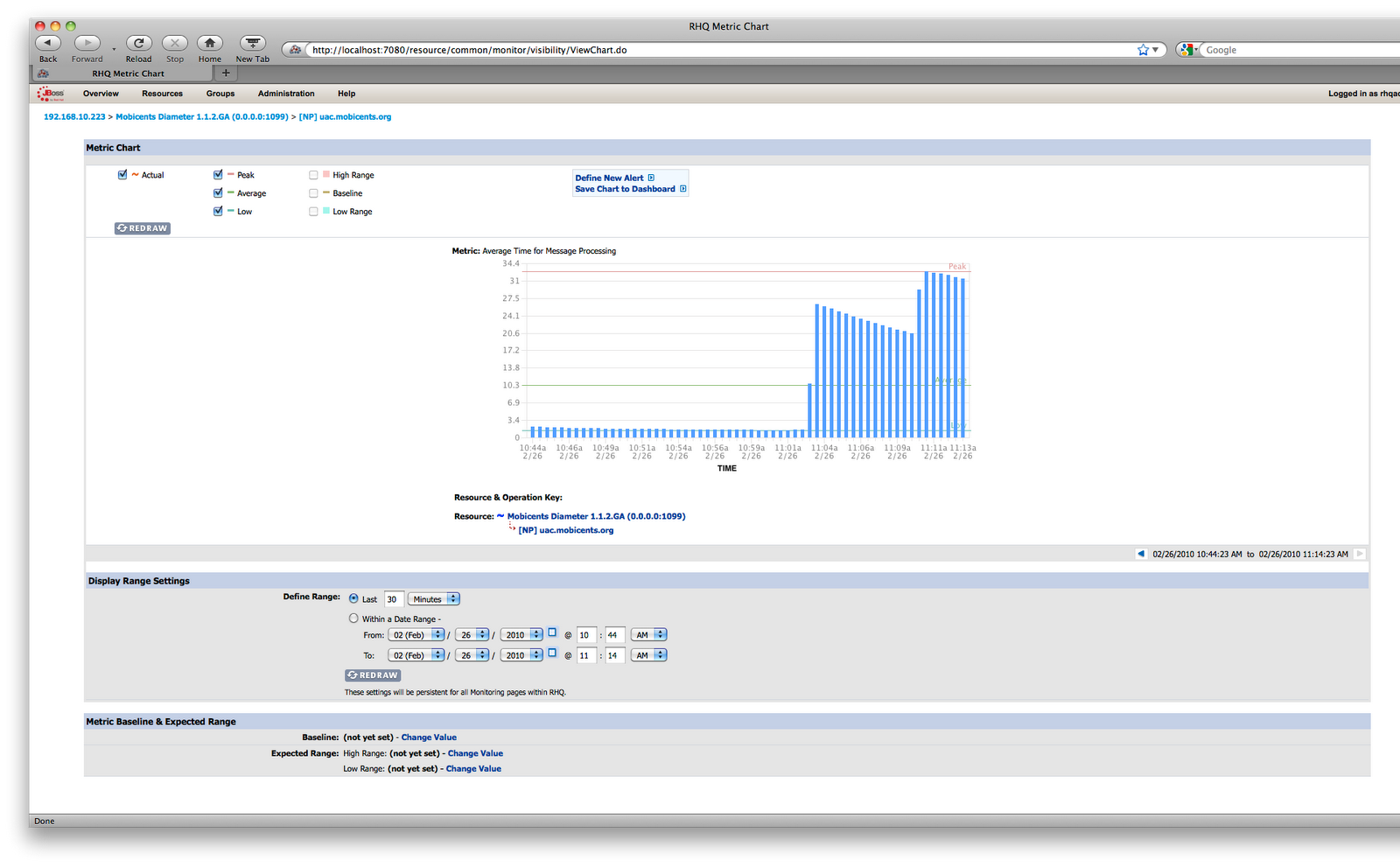Image resolution: width=1400 pixels, height=867 pixels.
Task: Open the From year dropdown
Action: click(x=522, y=635)
